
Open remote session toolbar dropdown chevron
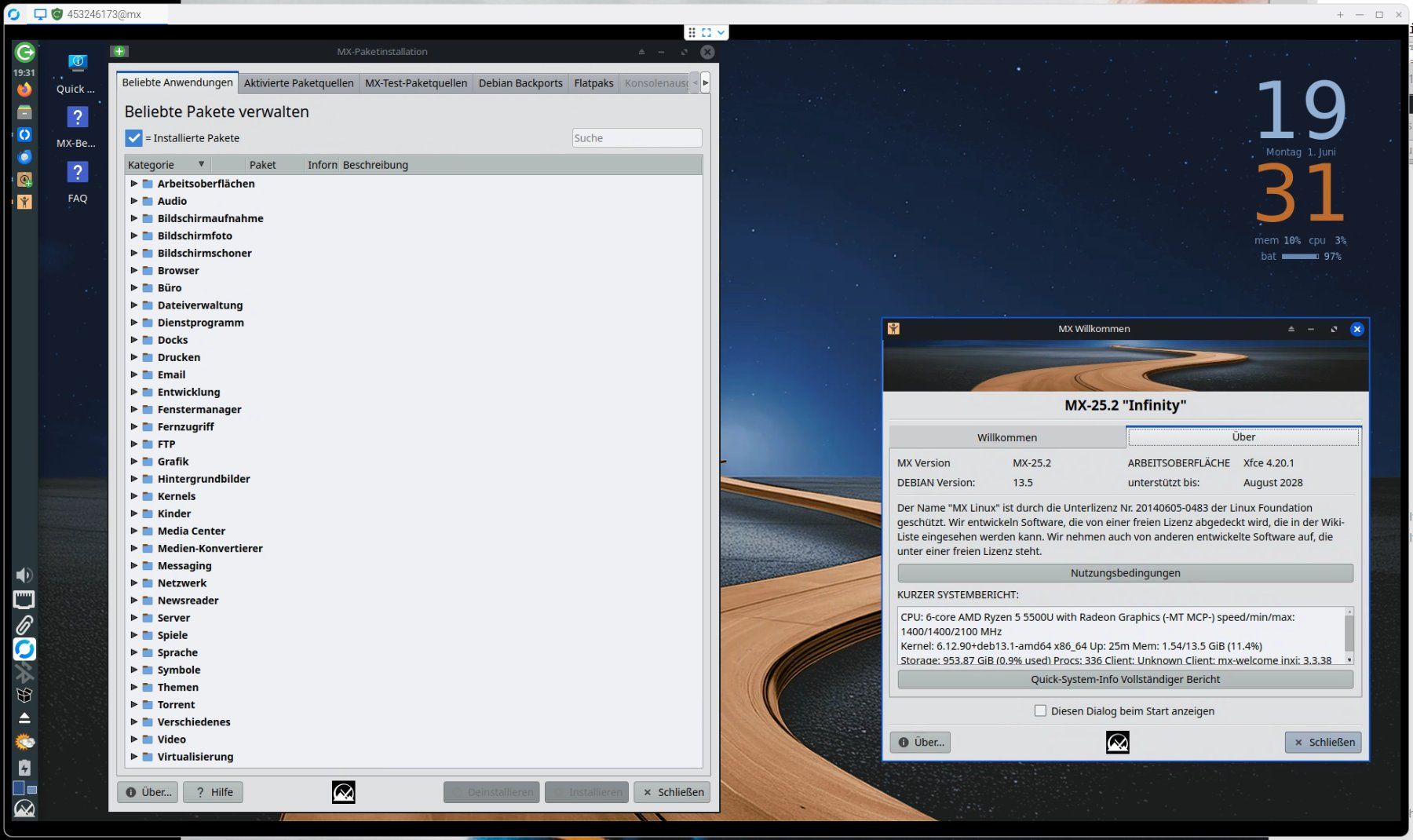coord(721,32)
